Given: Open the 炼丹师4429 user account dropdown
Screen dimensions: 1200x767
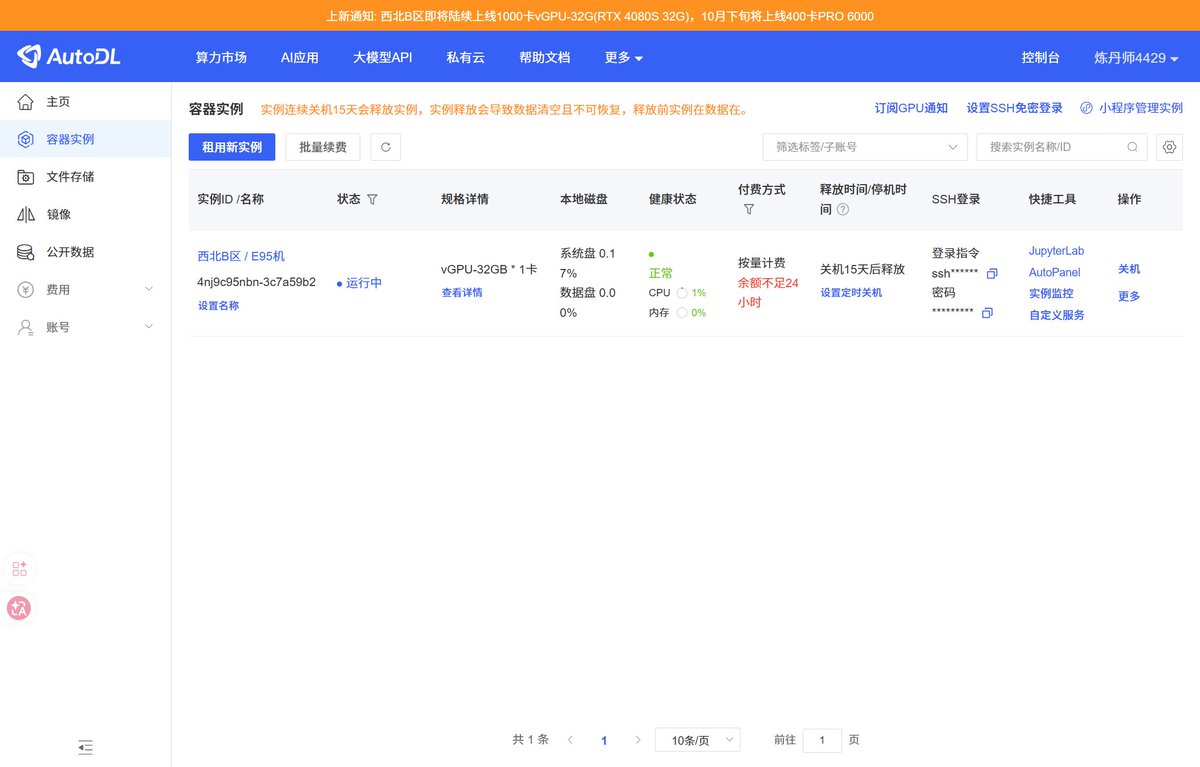Looking at the screenshot, I should click(x=1136, y=58).
